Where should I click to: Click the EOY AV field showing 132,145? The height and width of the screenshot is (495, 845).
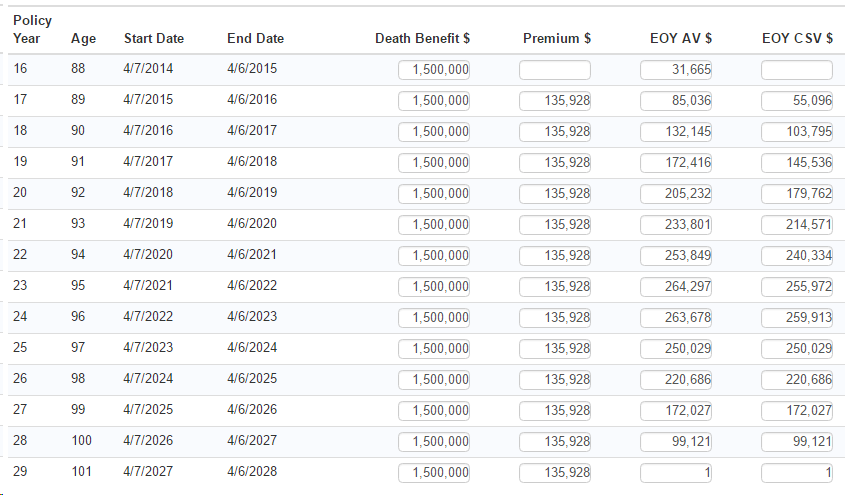676,132
